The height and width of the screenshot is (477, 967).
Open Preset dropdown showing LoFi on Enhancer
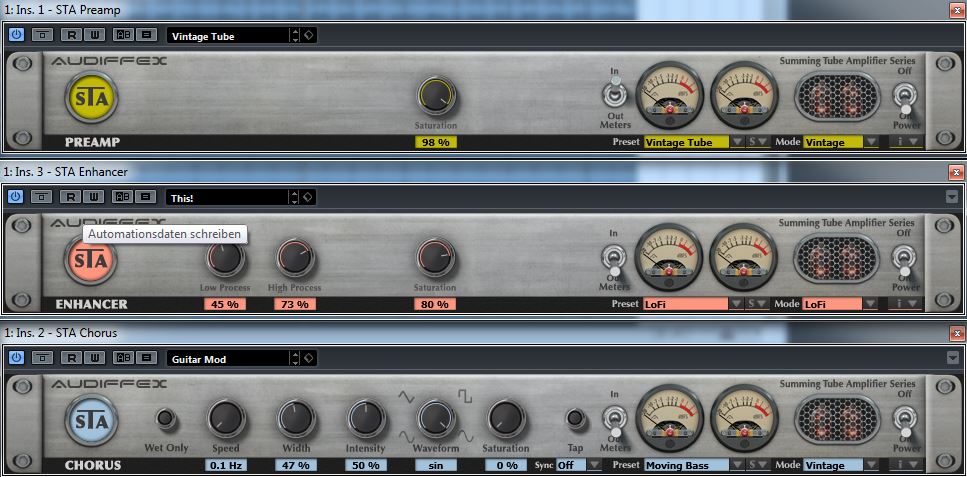[737, 304]
